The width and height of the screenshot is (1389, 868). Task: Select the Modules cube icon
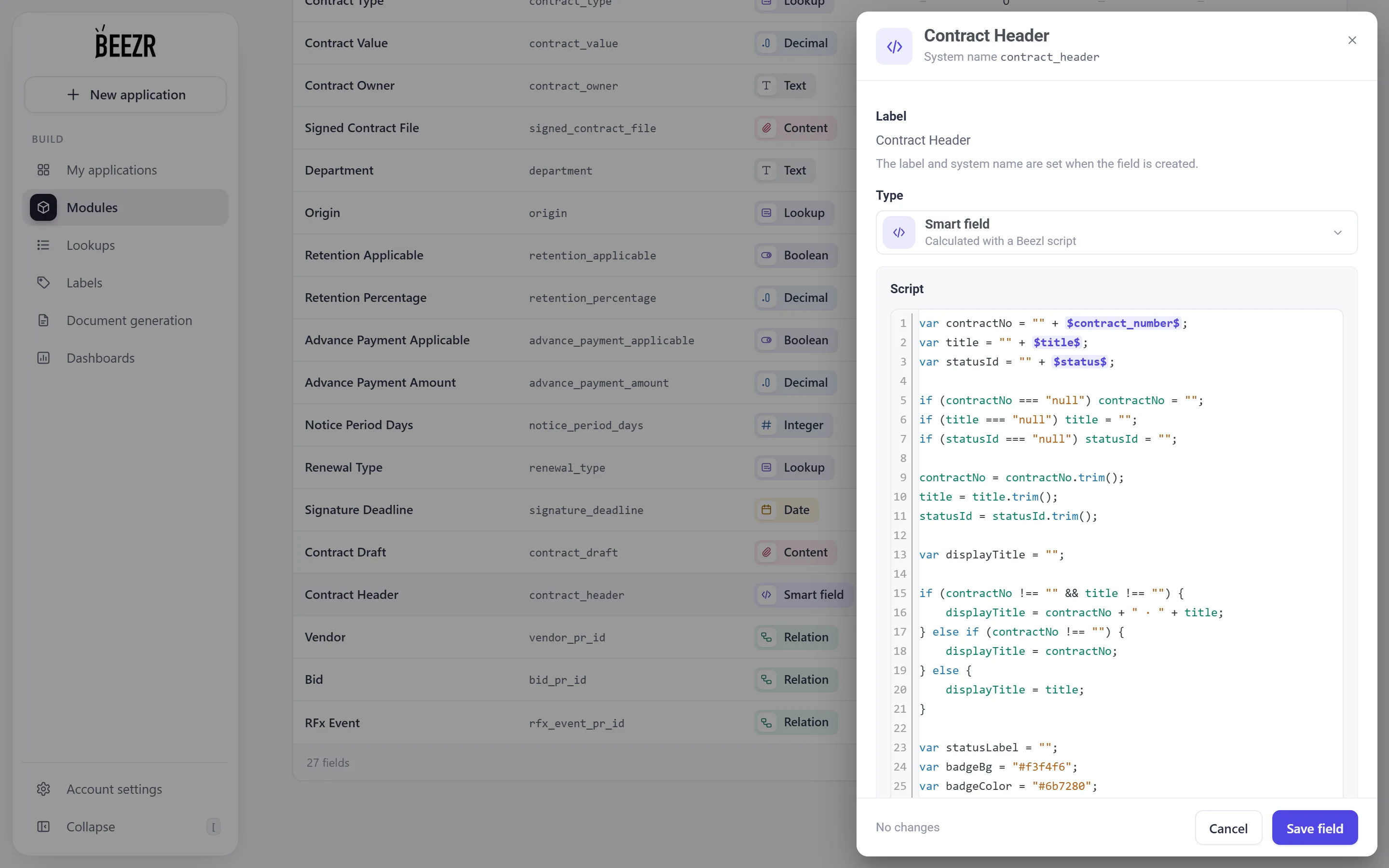pyautogui.click(x=43, y=207)
